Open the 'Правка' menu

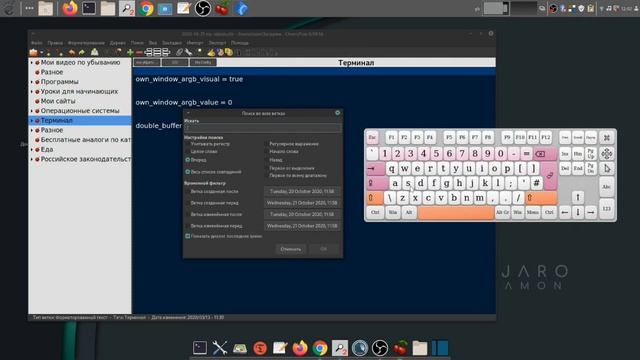(55, 43)
